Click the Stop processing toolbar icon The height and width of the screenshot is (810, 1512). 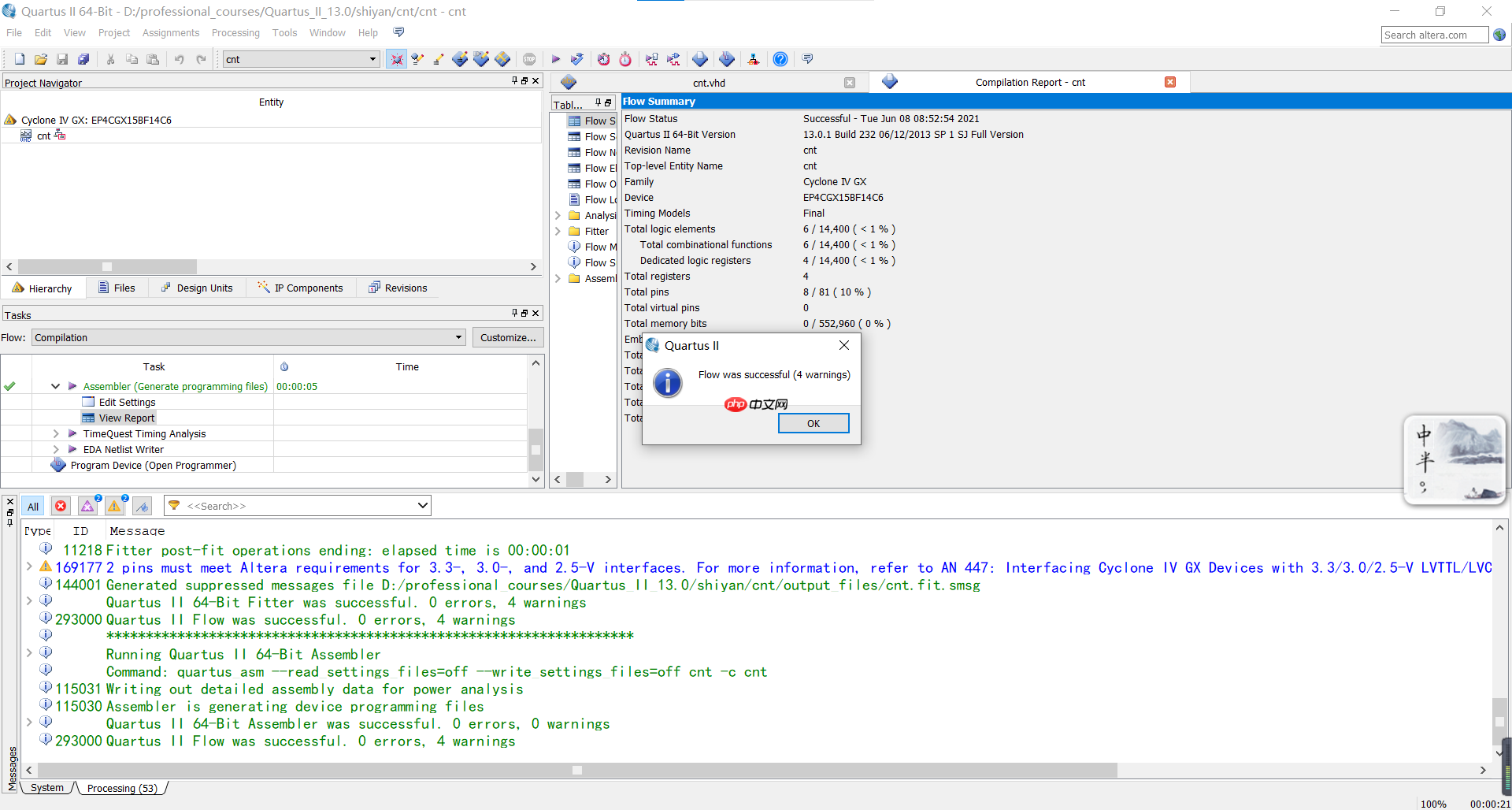[529, 59]
